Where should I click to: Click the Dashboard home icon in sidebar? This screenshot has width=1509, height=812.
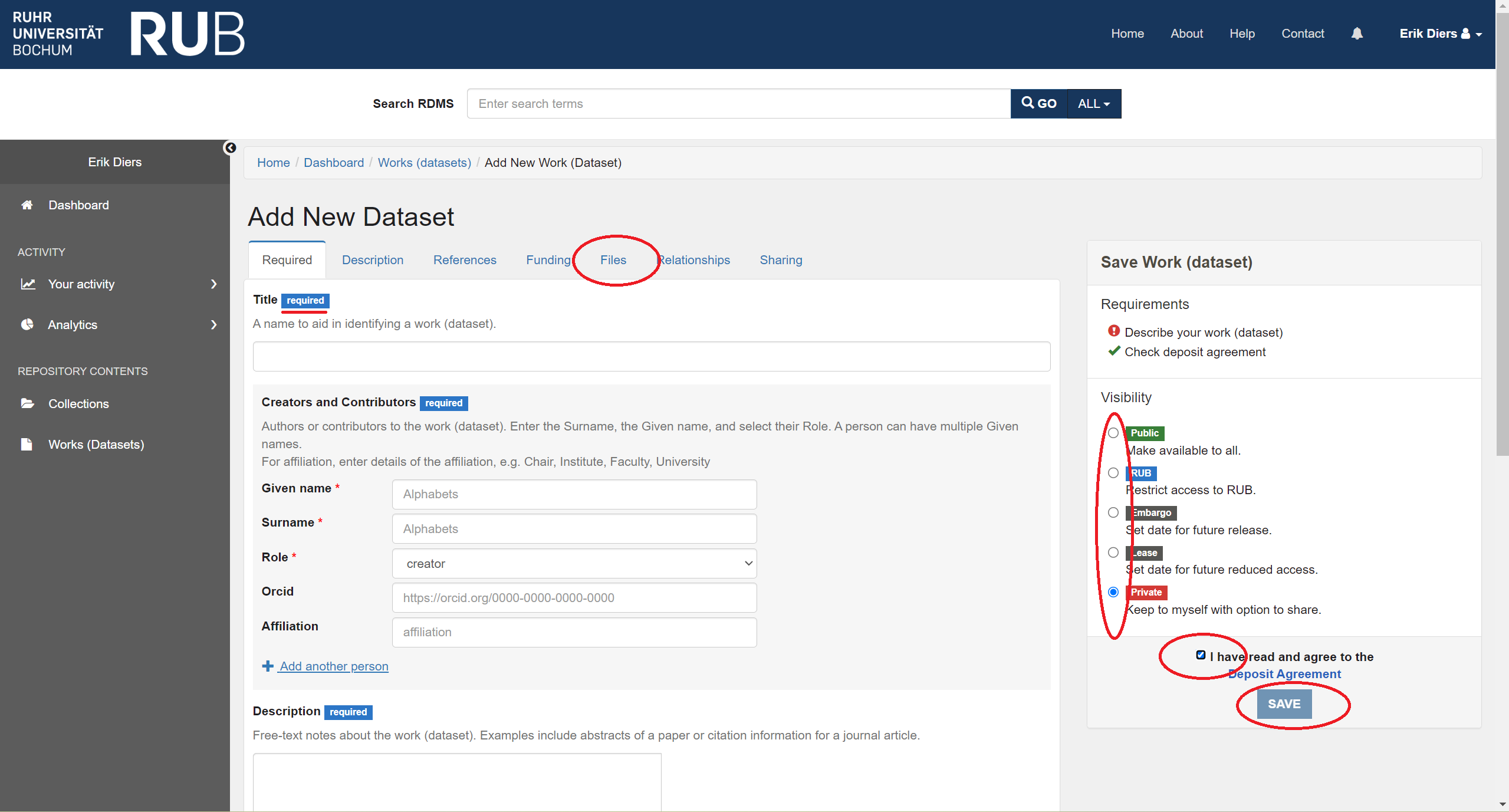[27, 205]
